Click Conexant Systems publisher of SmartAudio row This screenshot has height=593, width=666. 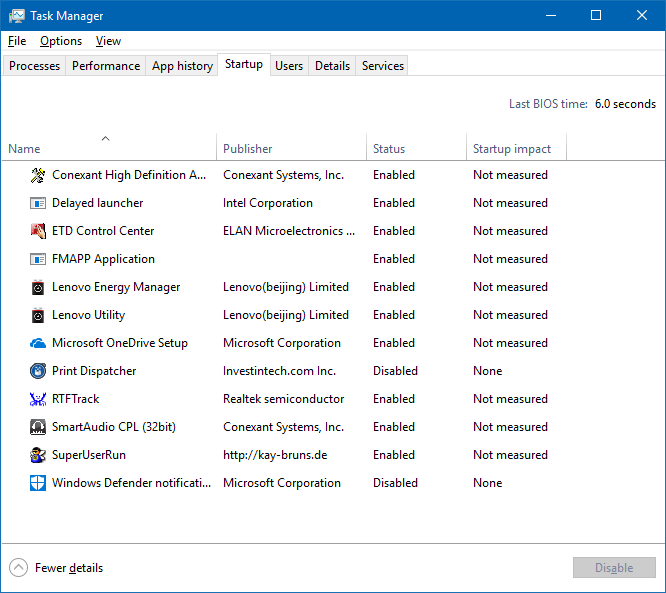(x=283, y=427)
